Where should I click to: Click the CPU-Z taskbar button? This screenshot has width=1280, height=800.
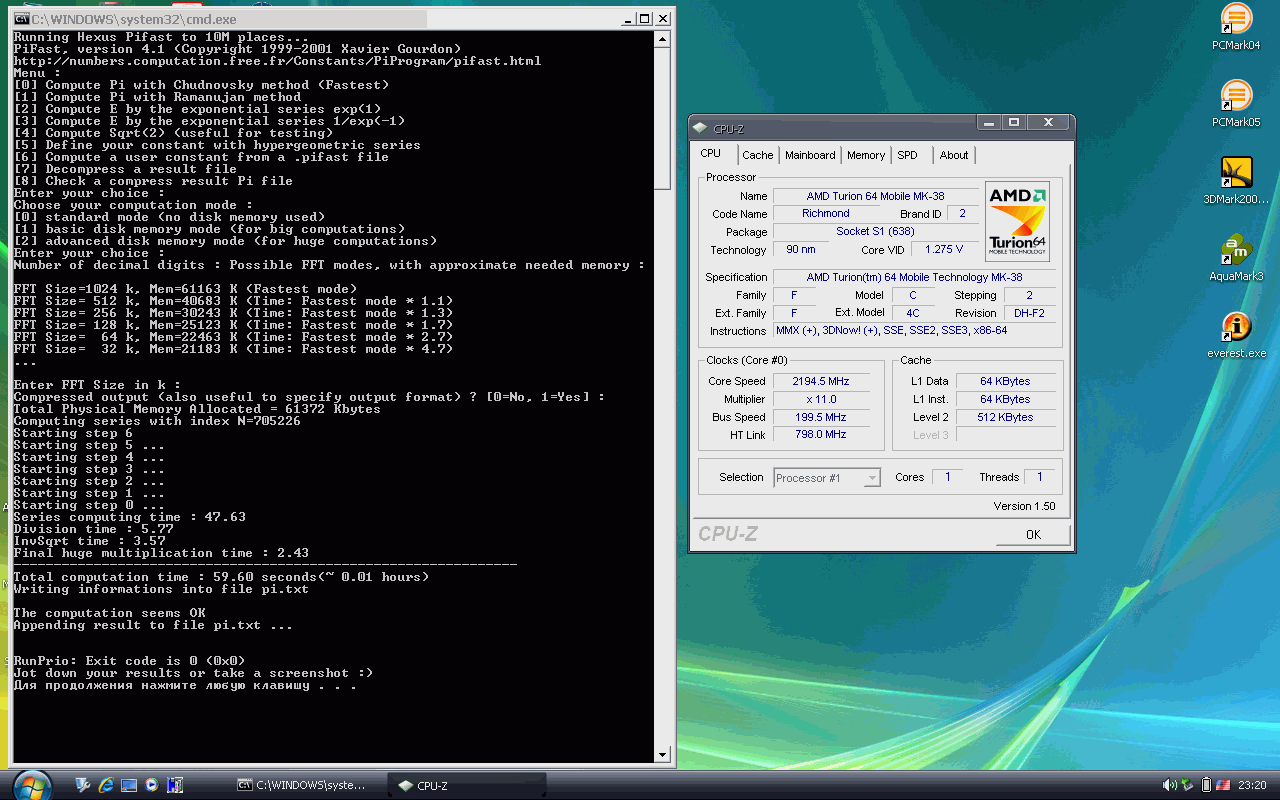[x=468, y=785]
